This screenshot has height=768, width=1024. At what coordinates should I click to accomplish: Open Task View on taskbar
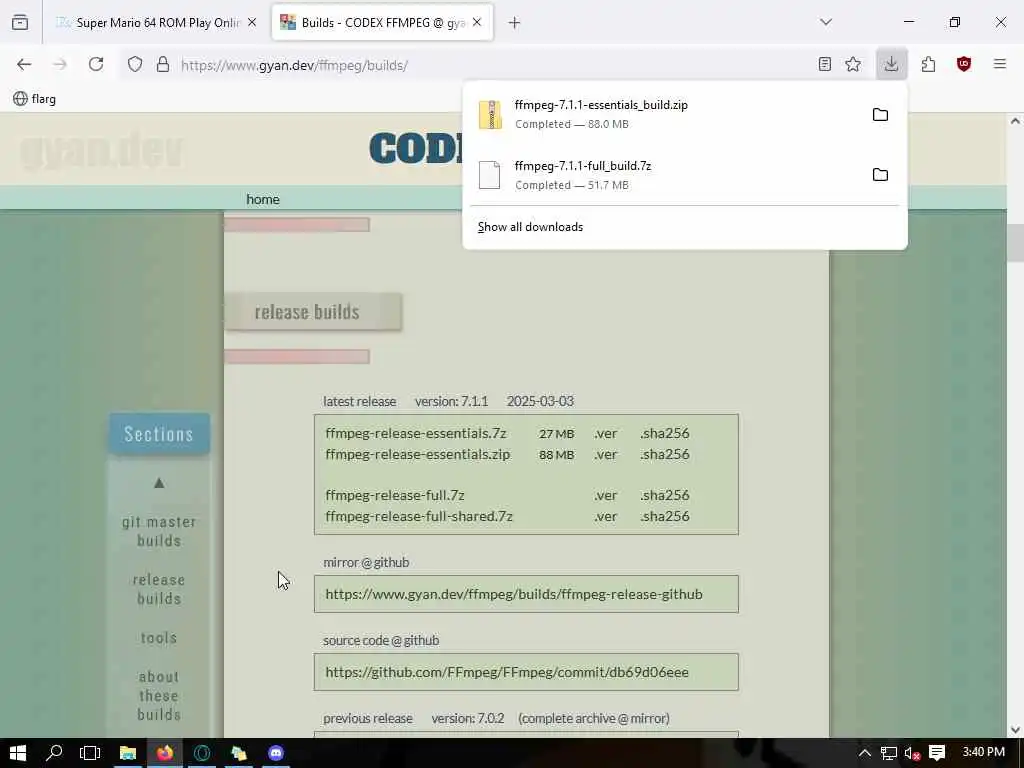coord(90,753)
